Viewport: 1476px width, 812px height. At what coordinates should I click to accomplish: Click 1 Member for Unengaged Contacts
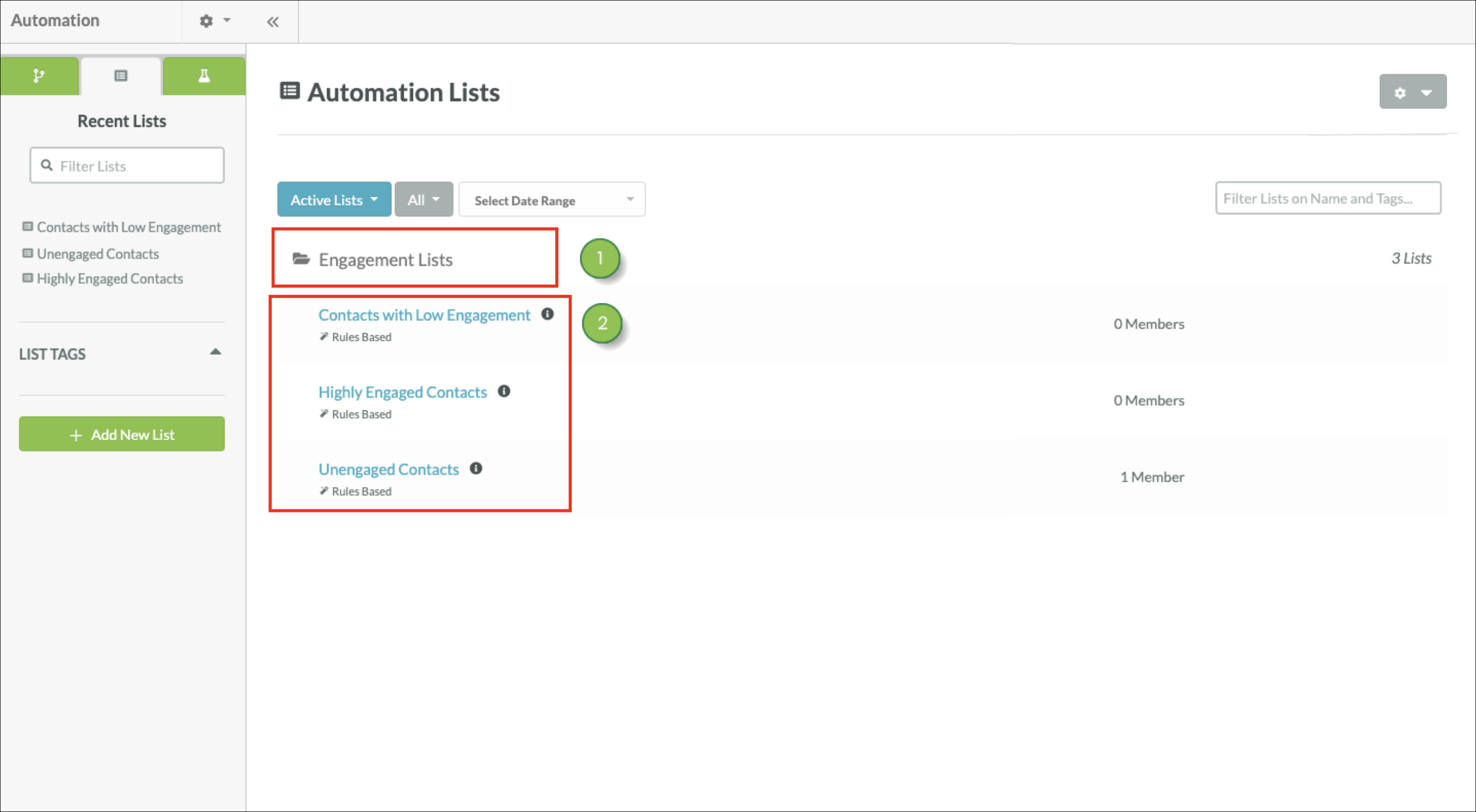point(1152,477)
